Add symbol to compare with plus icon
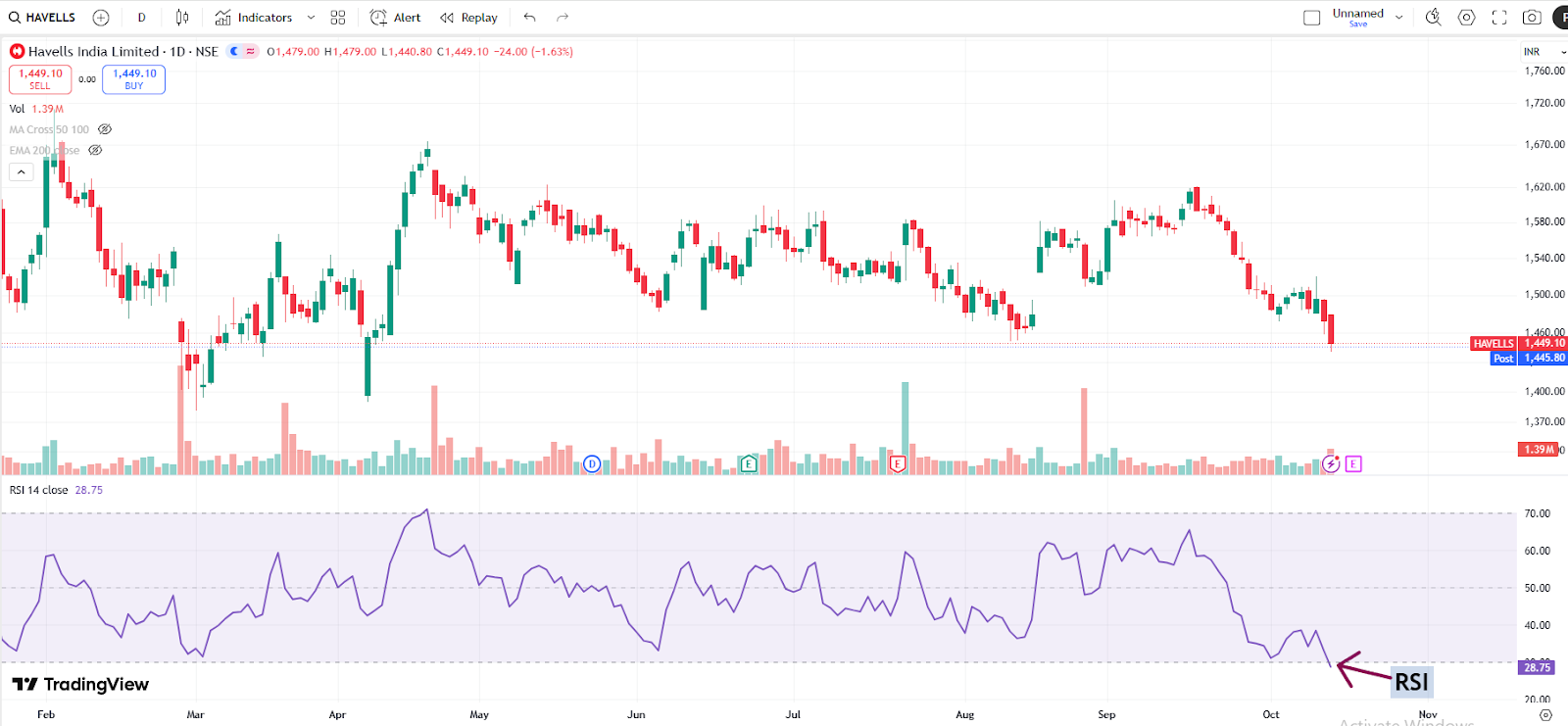Viewport: 1568px width, 726px height. click(x=101, y=18)
